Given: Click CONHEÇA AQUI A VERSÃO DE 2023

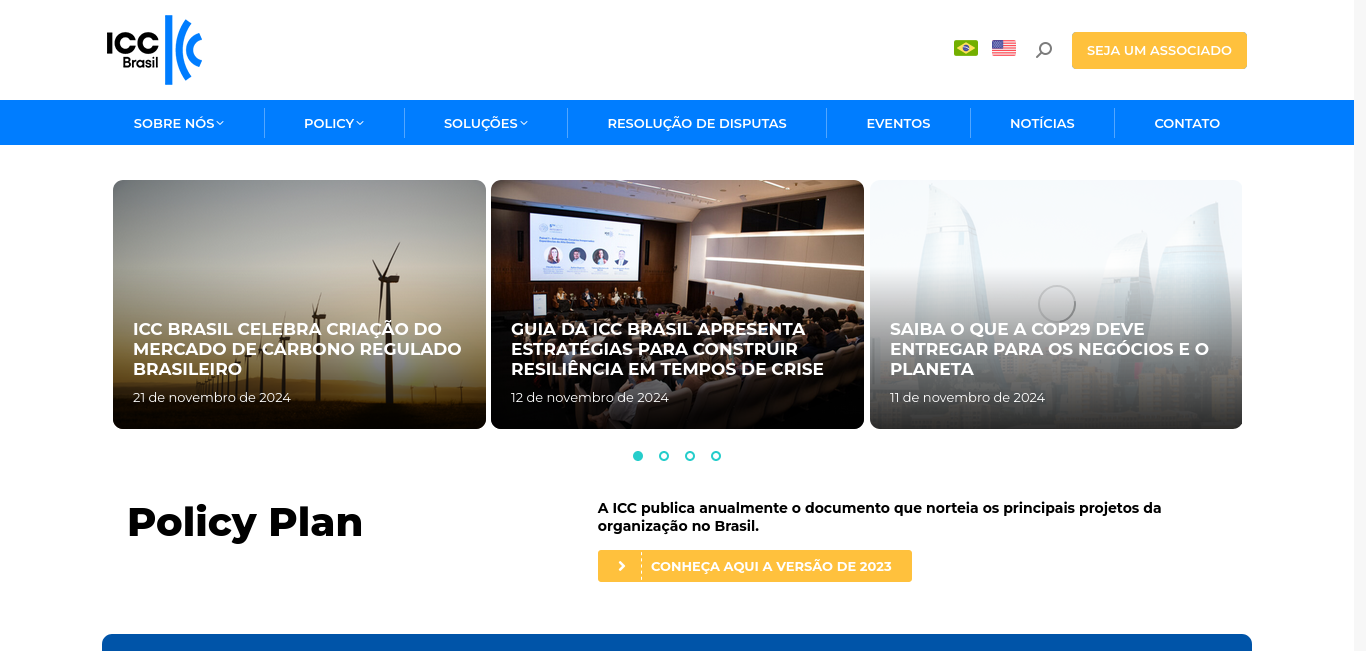Looking at the screenshot, I should pos(755,566).
